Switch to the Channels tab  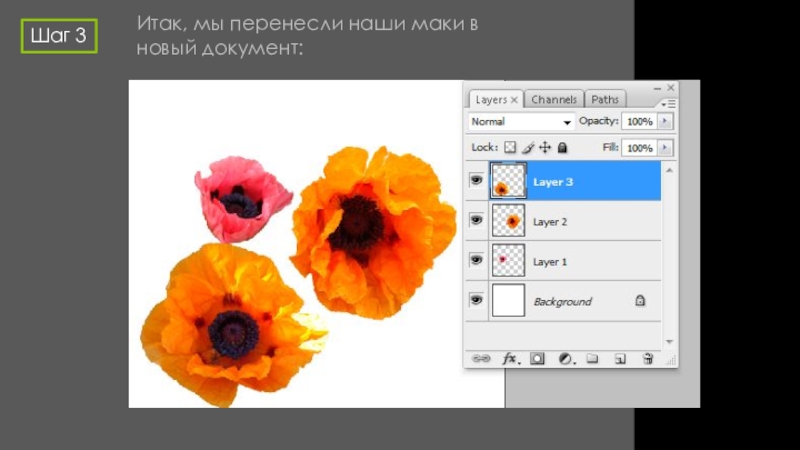click(x=554, y=100)
